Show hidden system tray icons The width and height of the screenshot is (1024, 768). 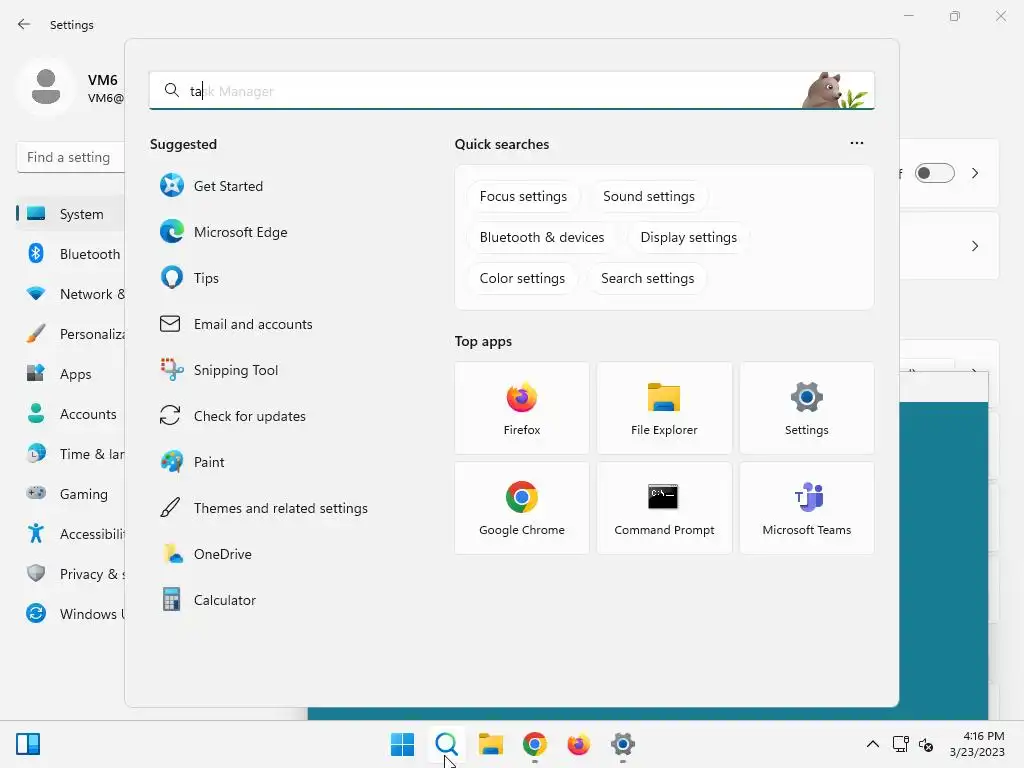point(872,744)
